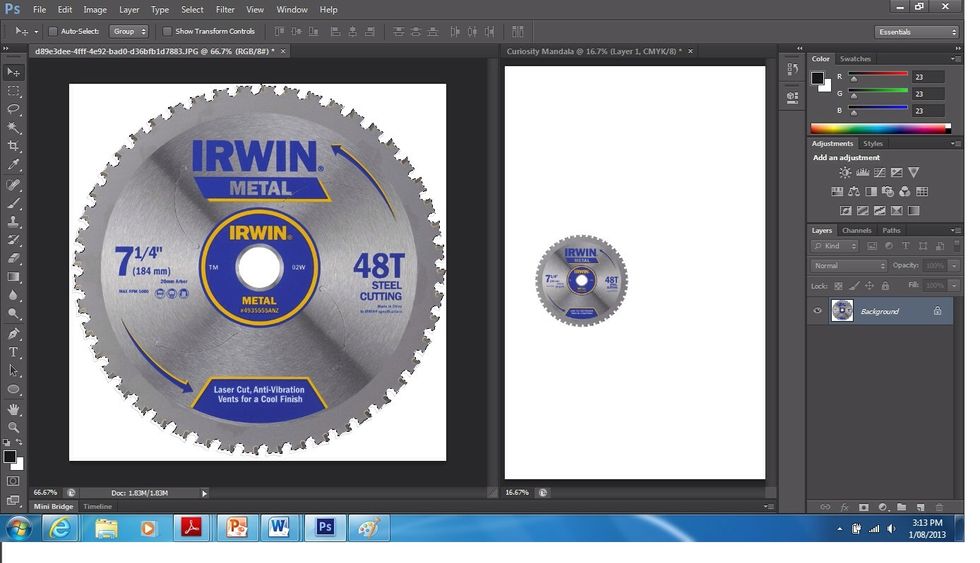Select the Crop tool
980x563 pixels.
[x=13, y=146]
